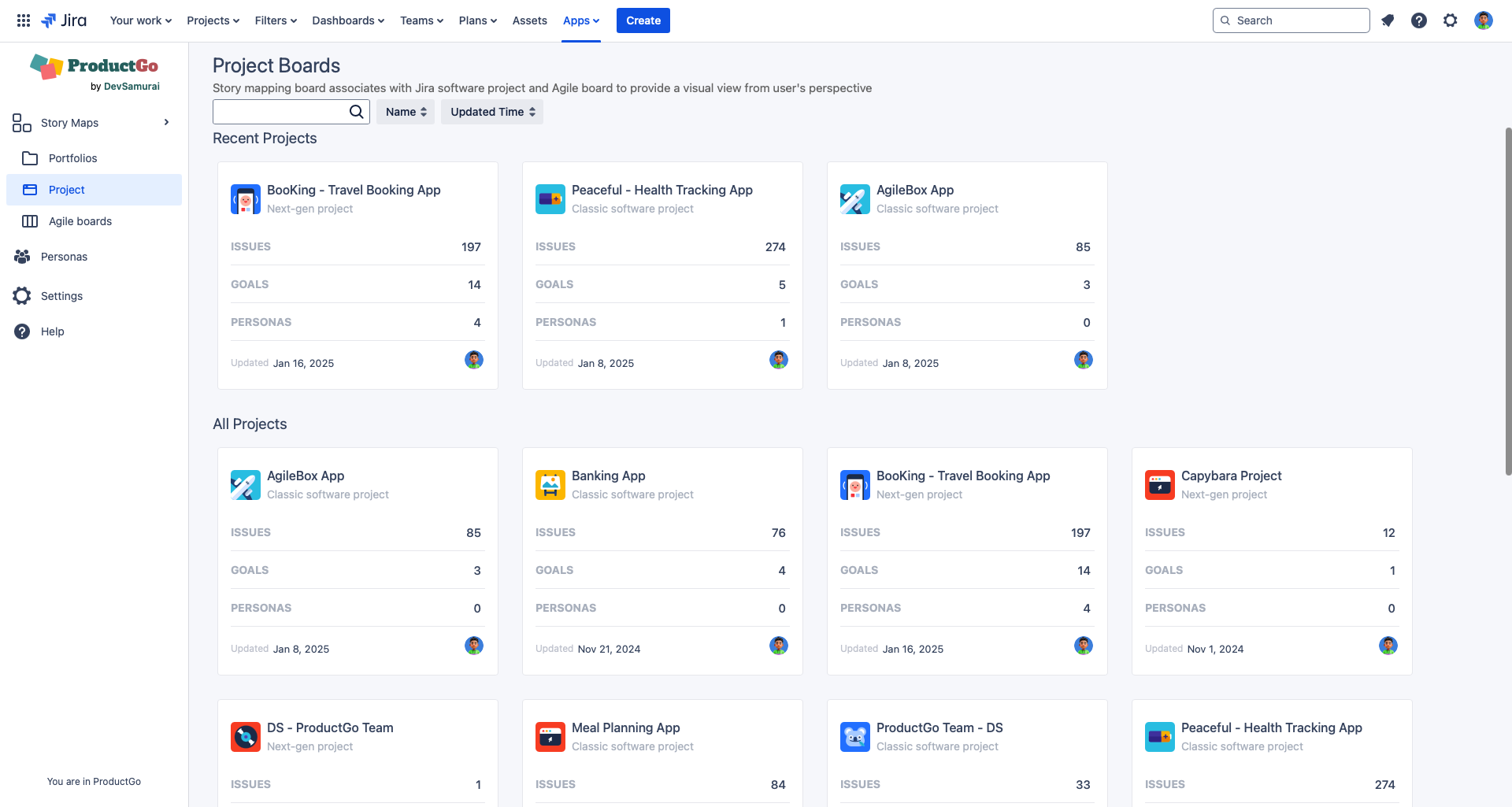Click the Jira top Search box

pyautogui.click(x=1291, y=20)
